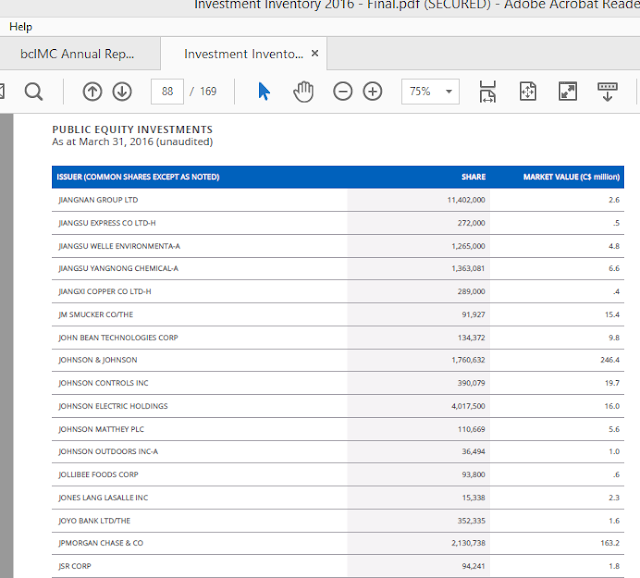The width and height of the screenshot is (640, 578).
Task: Select JIANGSU EXPRESS CO LTD-H text
Action: tap(107, 223)
